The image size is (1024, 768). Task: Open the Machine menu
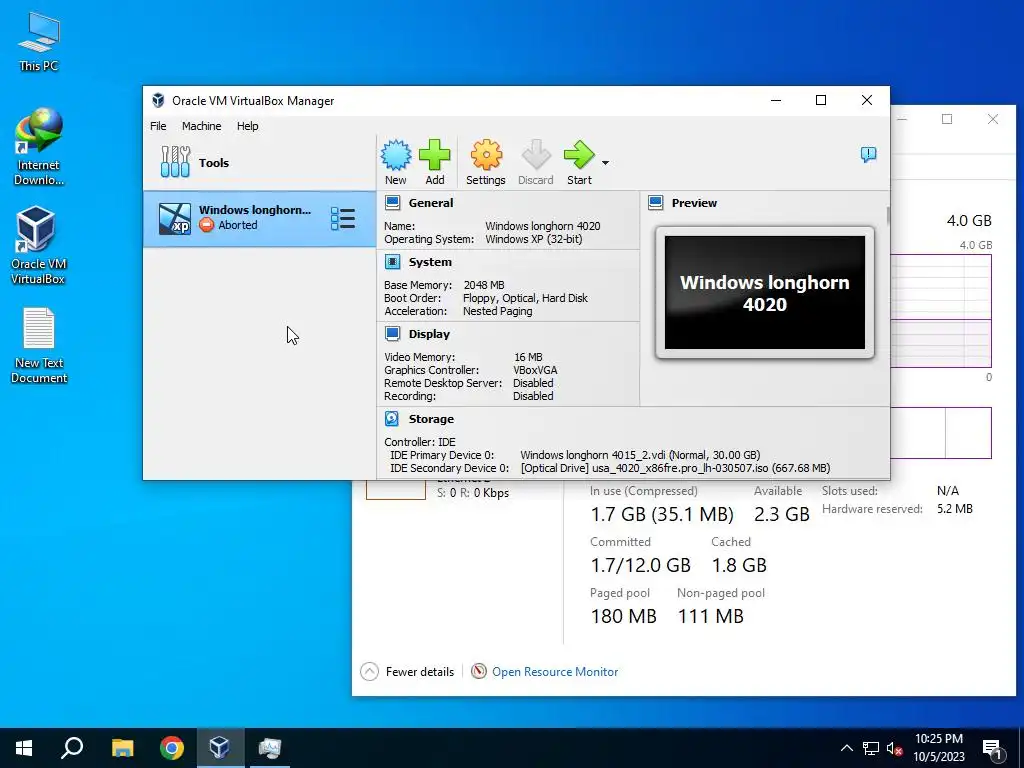click(x=201, y=126)
